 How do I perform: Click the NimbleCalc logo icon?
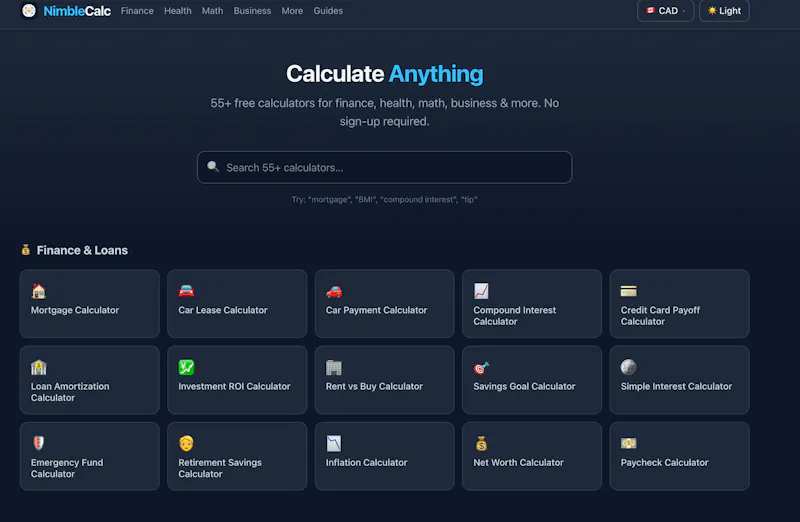[29, 10]
